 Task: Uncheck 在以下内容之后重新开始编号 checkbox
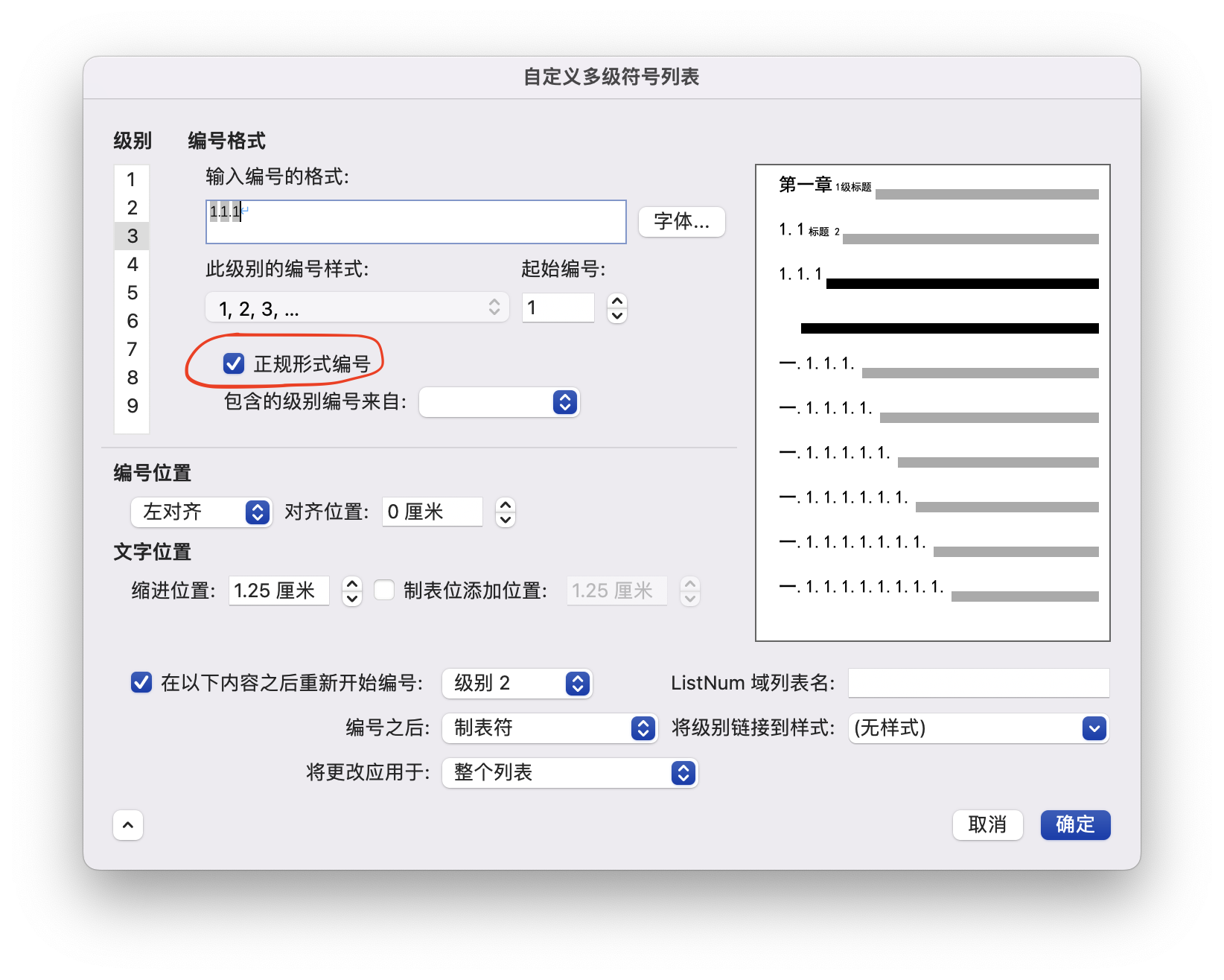(141, 682)
